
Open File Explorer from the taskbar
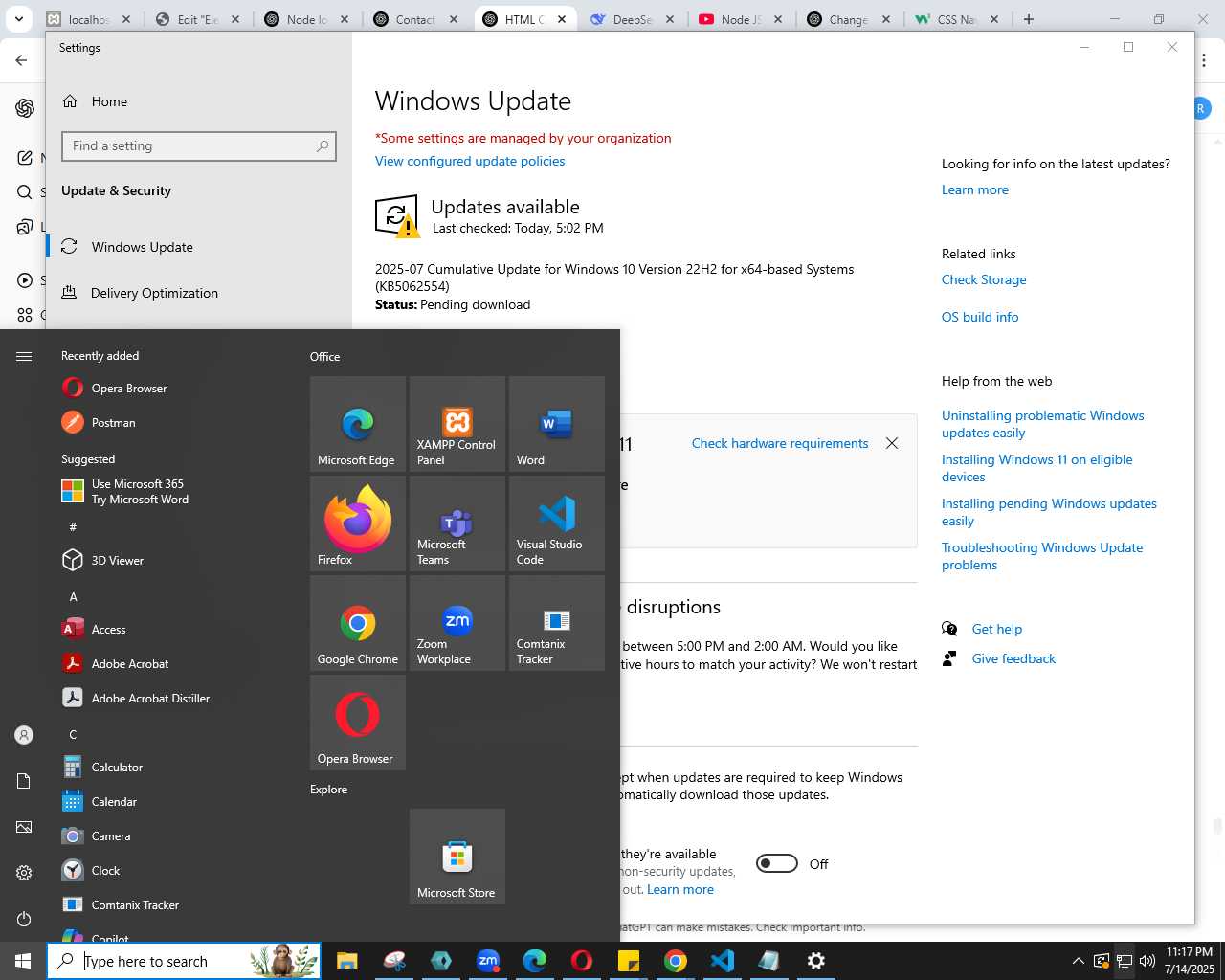pos(346,961)
